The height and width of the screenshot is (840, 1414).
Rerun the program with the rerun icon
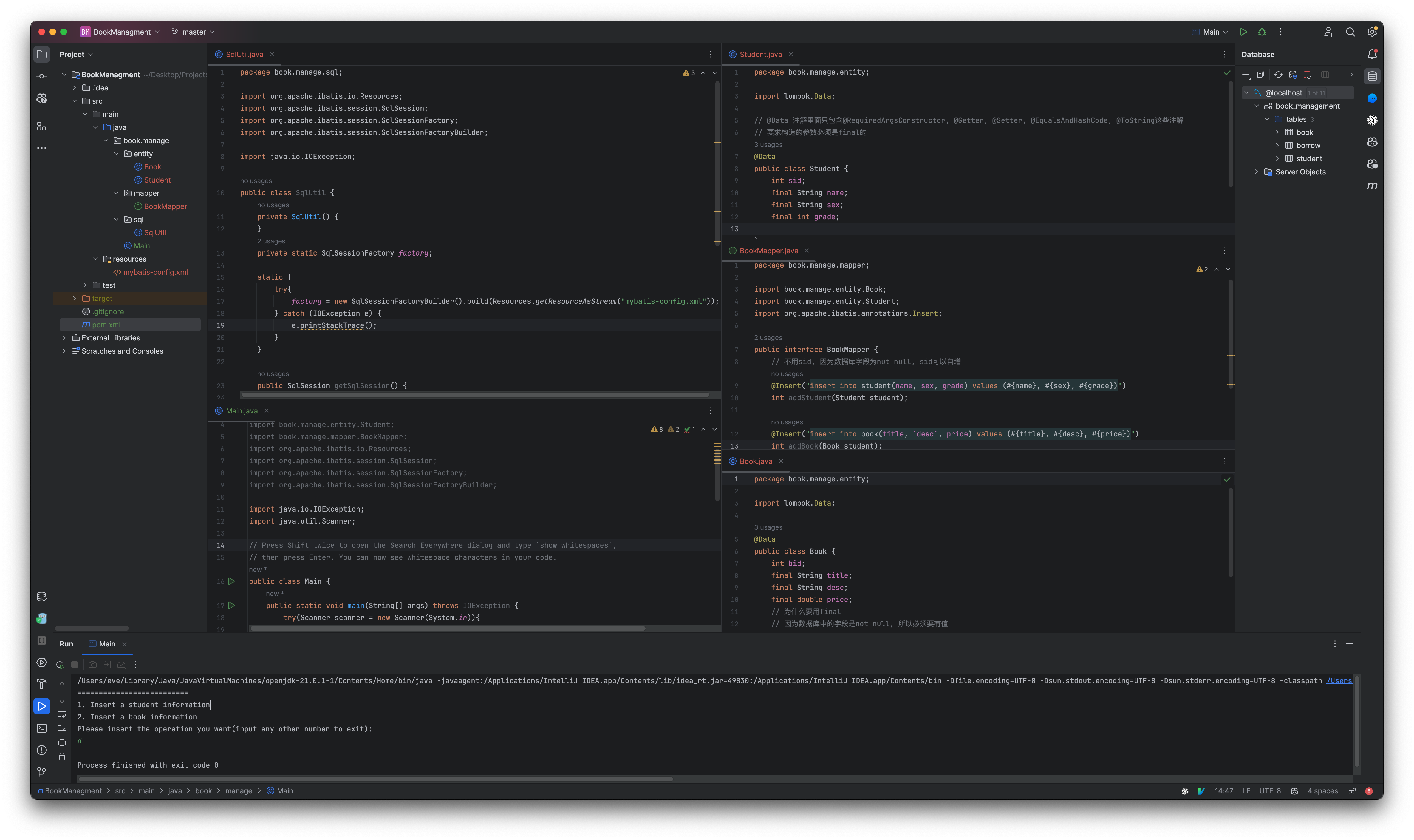[x=60, y=665]
